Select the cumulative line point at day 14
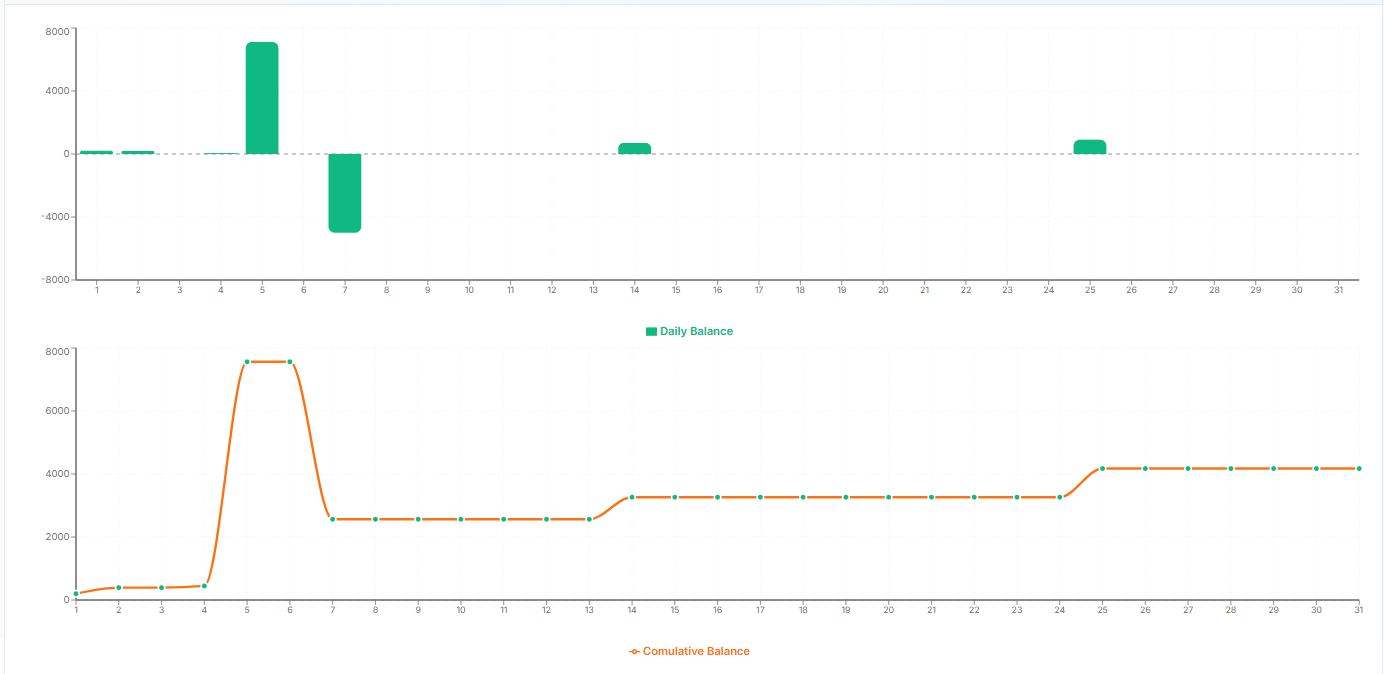 632,497
